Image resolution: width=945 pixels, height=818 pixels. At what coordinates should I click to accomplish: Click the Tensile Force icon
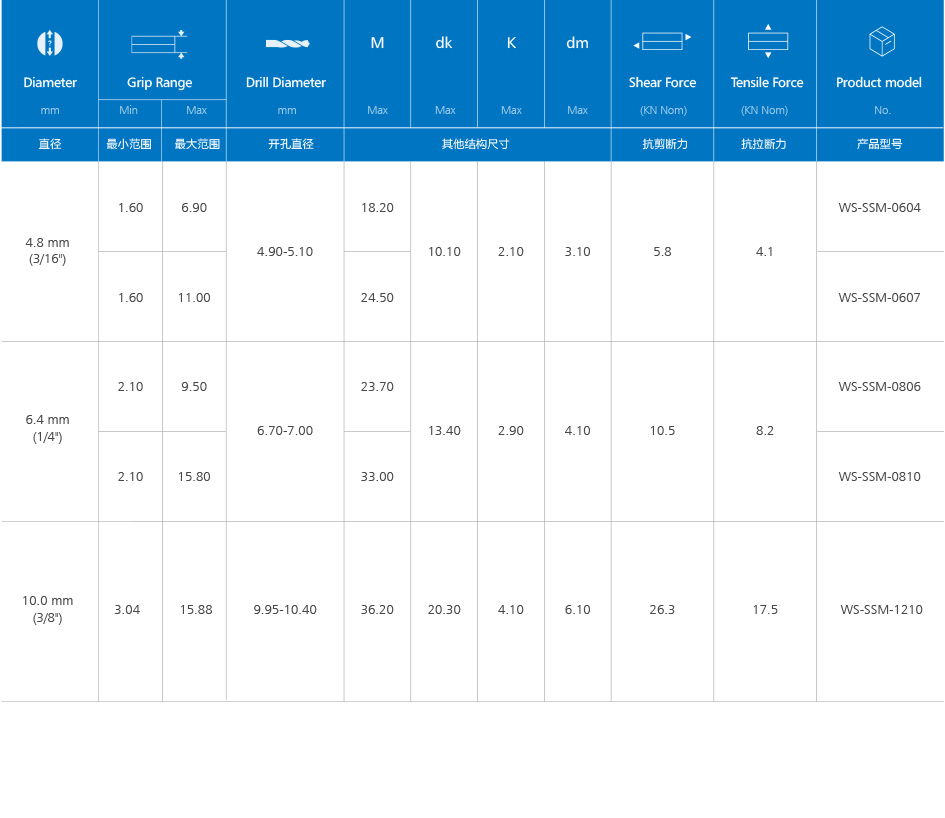point(767,41)
